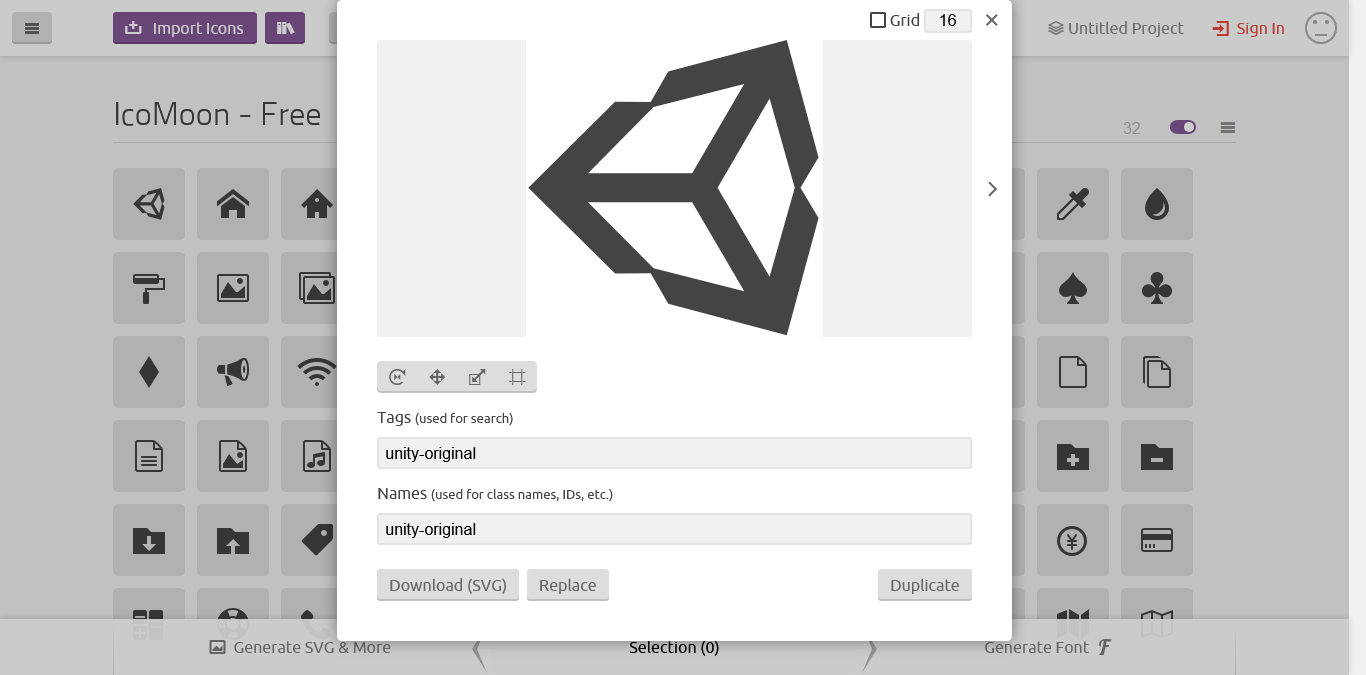Click the user face avatar icon
The image size is (1366, 675).
pyautogui.click(x=1321, y=28)
